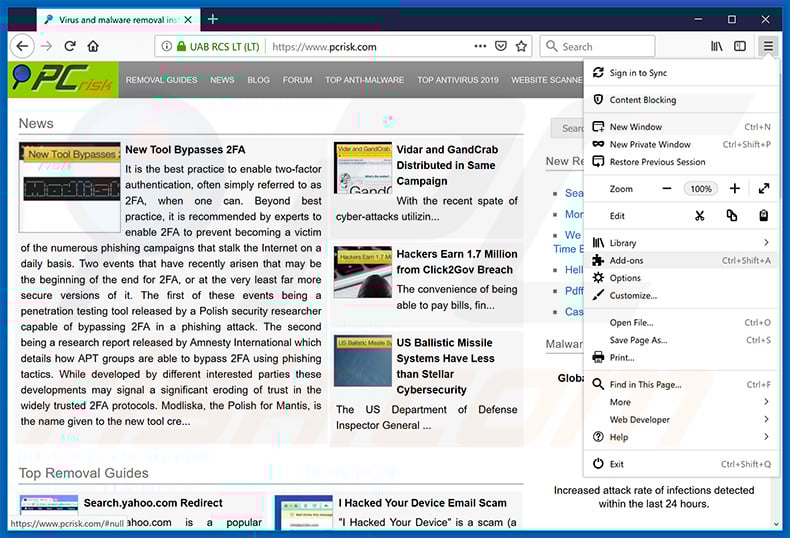Open Vidar and GandCrab article headline

[447, 165]
